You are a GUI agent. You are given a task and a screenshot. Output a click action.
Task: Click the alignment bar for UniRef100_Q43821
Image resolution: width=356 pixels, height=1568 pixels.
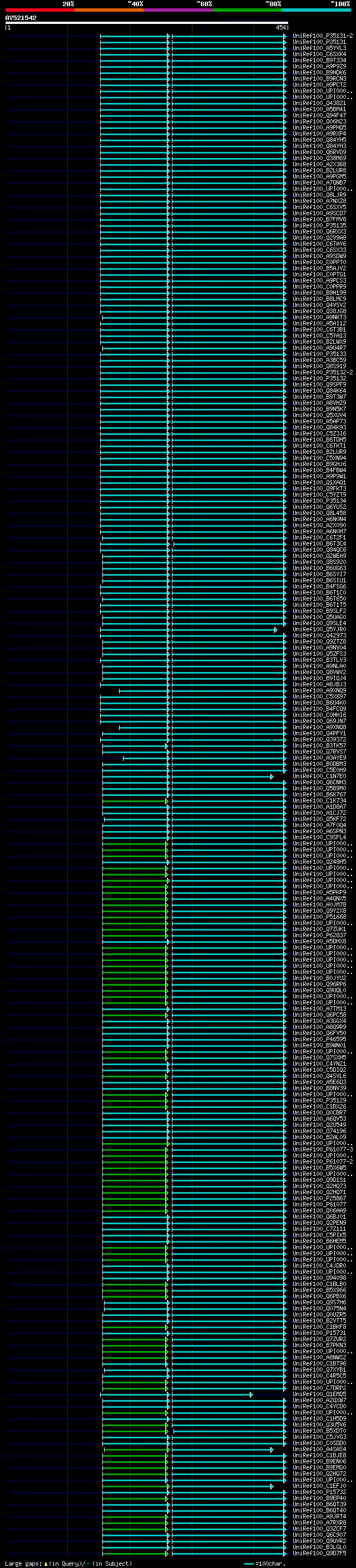193,103
